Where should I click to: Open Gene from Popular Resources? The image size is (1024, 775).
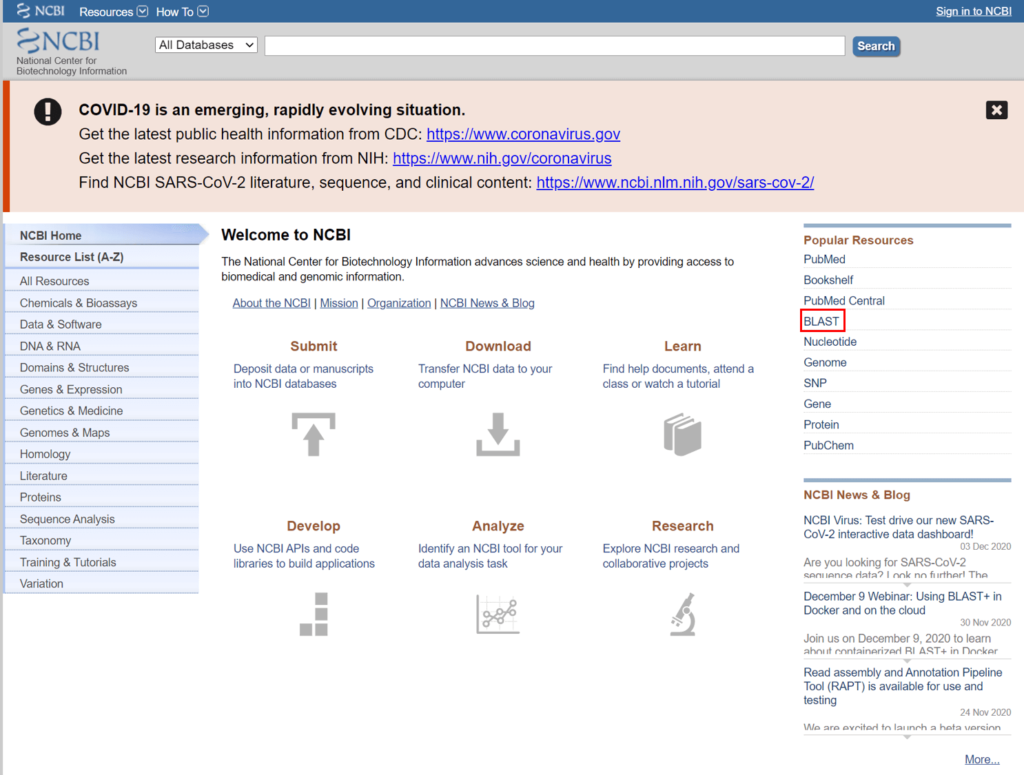817,404
